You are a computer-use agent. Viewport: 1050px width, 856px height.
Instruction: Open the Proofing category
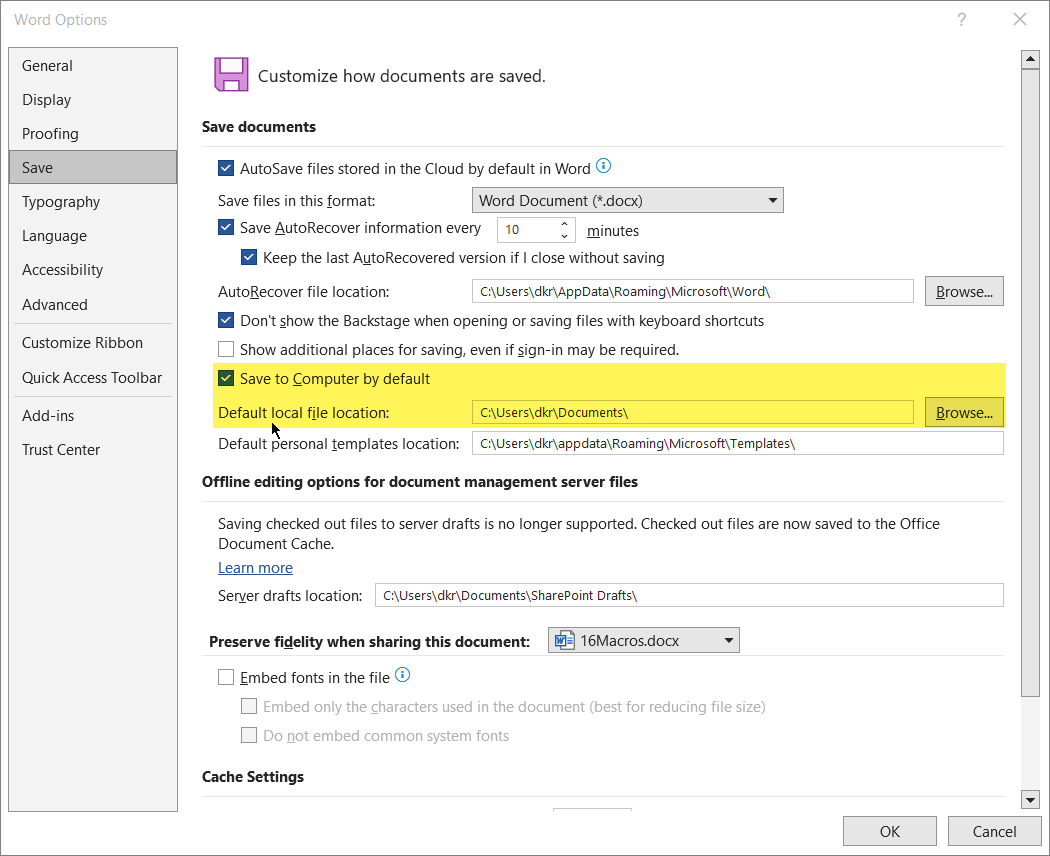[x=93, y=134]
